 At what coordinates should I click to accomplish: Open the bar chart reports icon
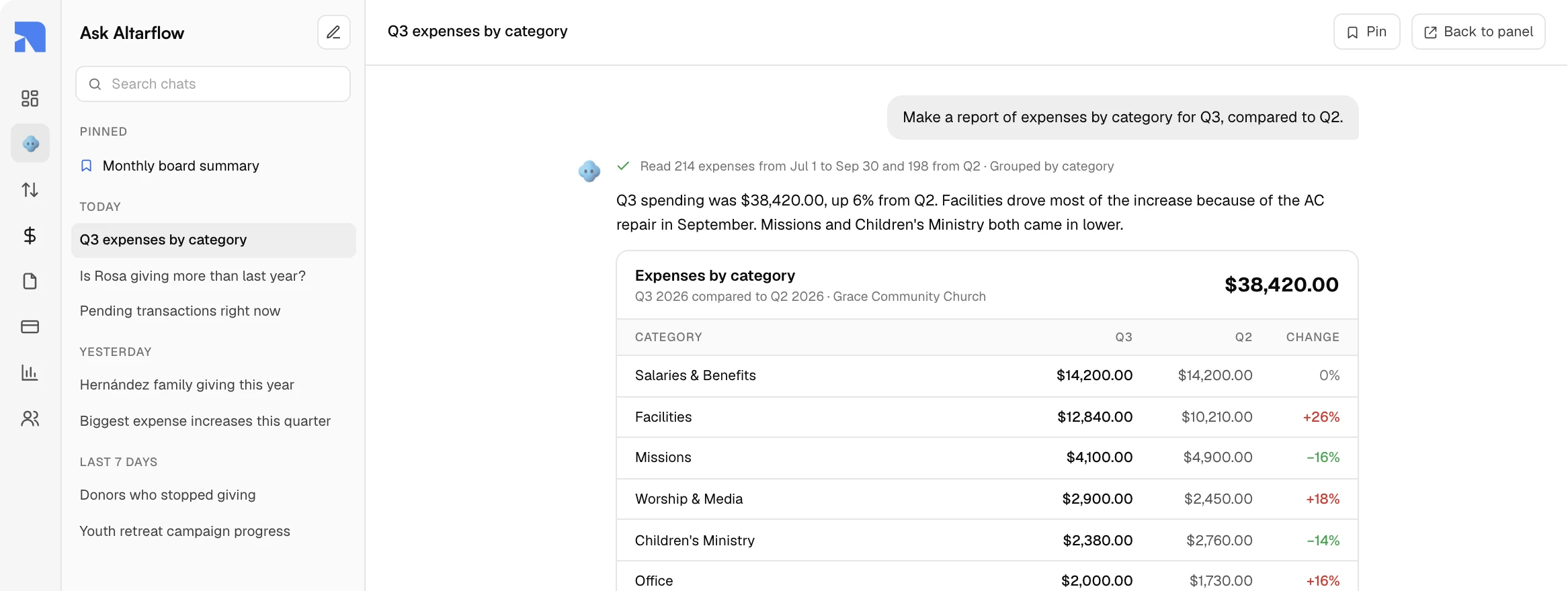tap(30, 373)
